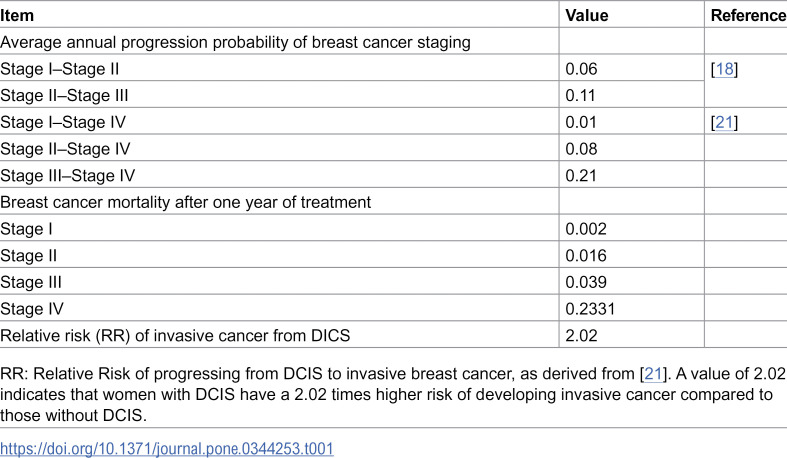Image resolution: width=787 pixels, height=458 pixels.
Task: Click the Value column header
Action: point(587,16)
